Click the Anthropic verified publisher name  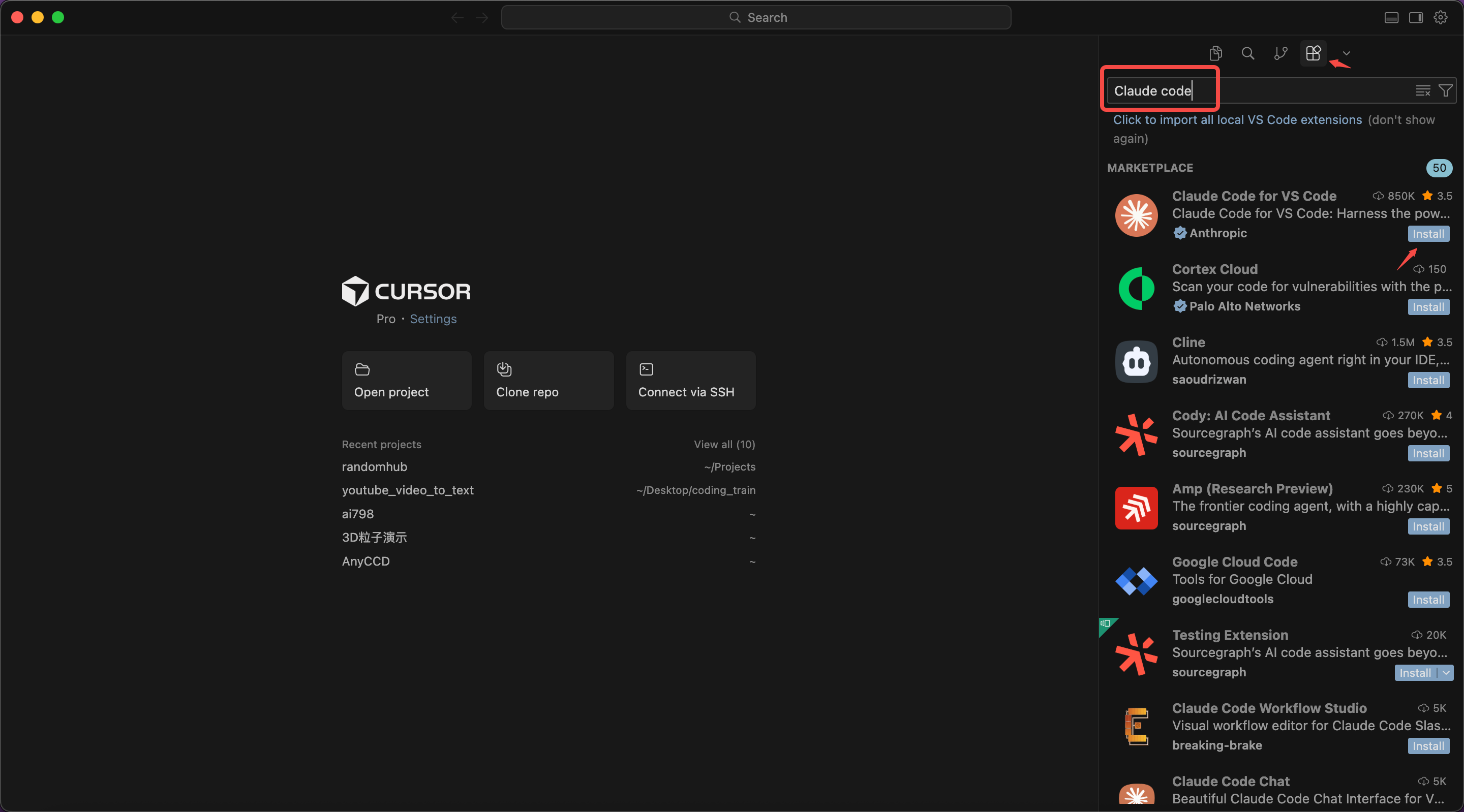click(1218, 233)
